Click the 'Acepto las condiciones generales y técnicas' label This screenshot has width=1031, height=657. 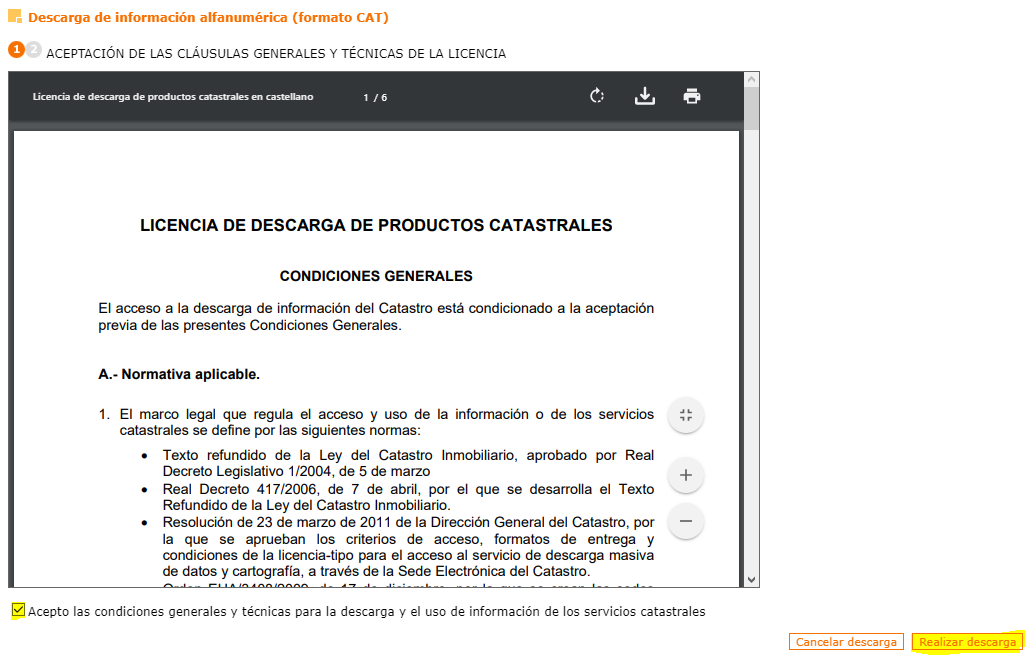[367, 612]
